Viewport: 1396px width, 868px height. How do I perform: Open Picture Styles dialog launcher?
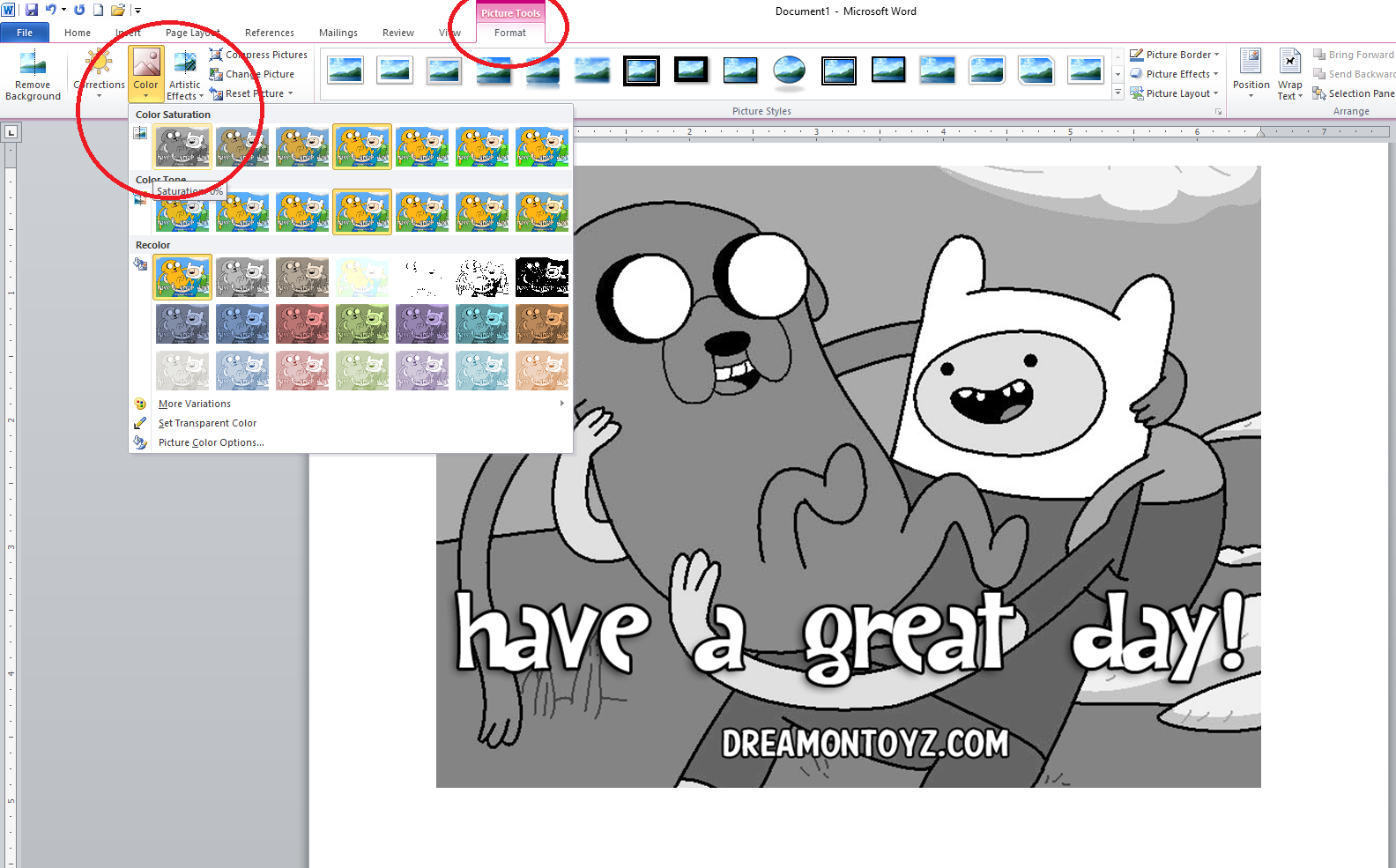1219,112
